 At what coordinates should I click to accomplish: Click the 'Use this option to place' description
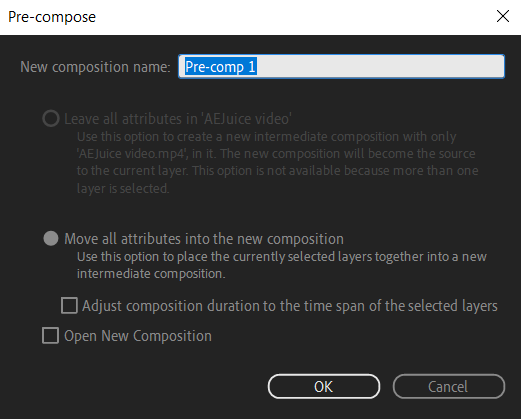coord(282,257)
